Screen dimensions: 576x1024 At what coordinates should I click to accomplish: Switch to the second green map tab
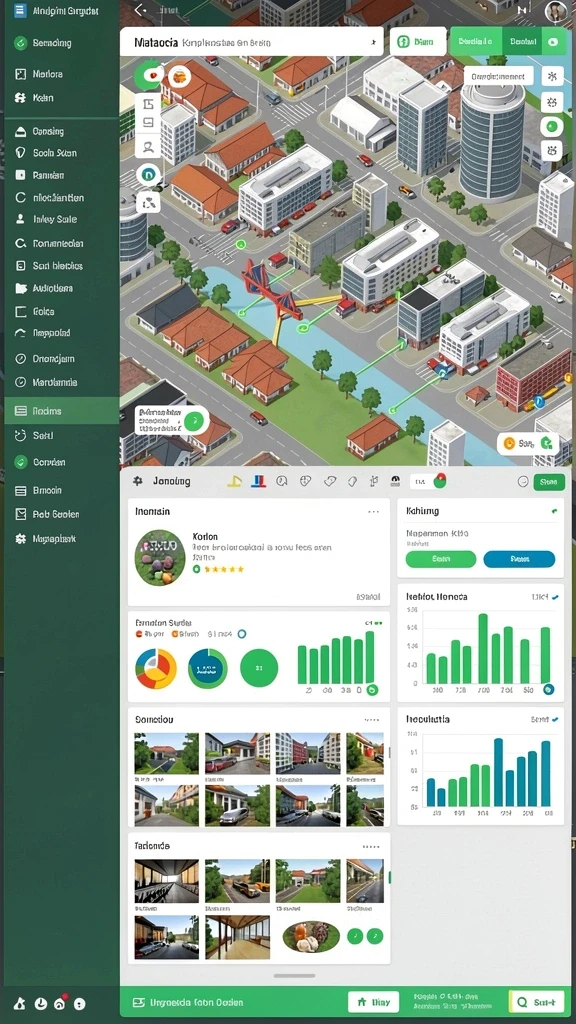tap(522, 41)
